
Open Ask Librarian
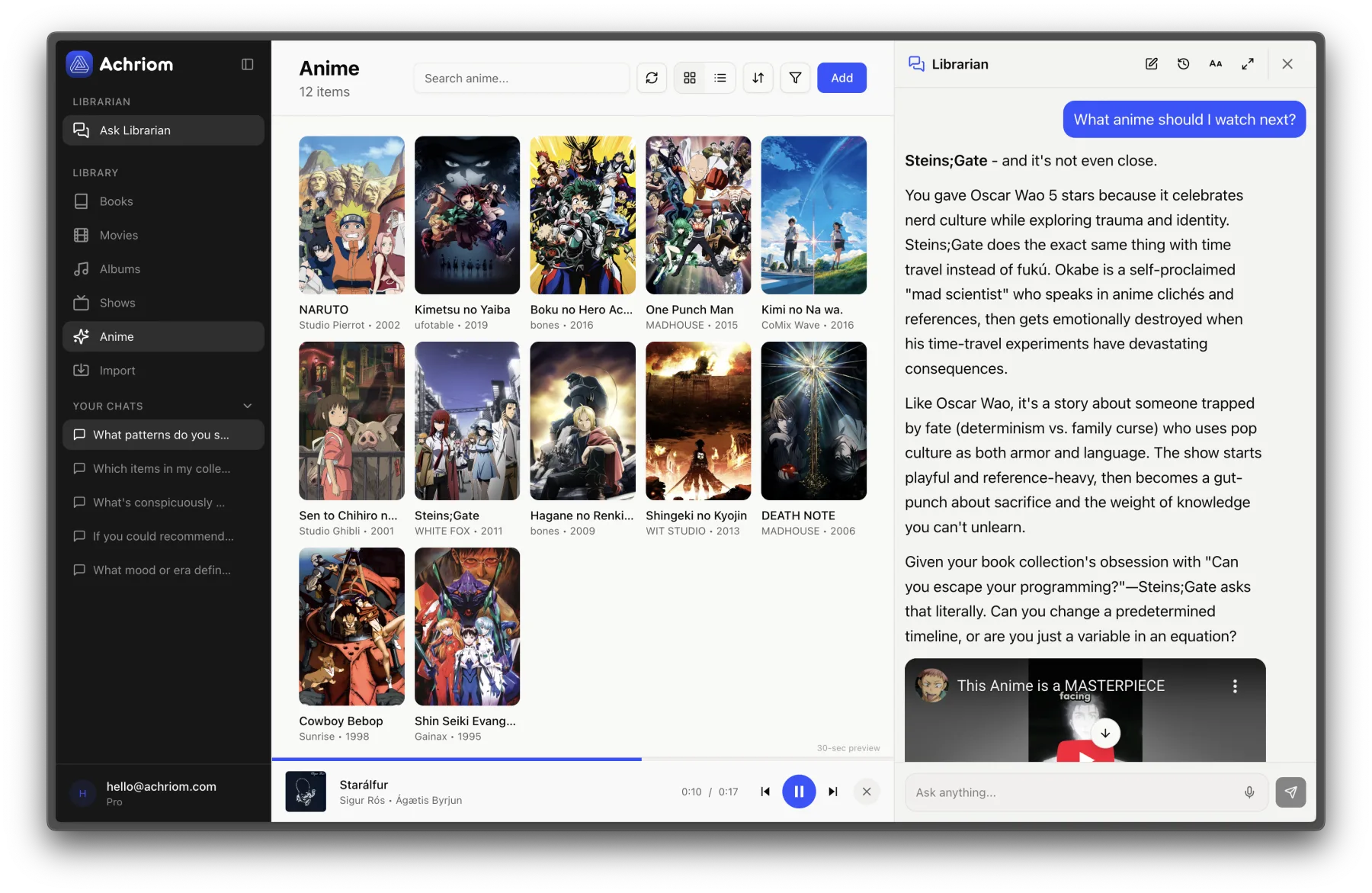click(163, 130)
